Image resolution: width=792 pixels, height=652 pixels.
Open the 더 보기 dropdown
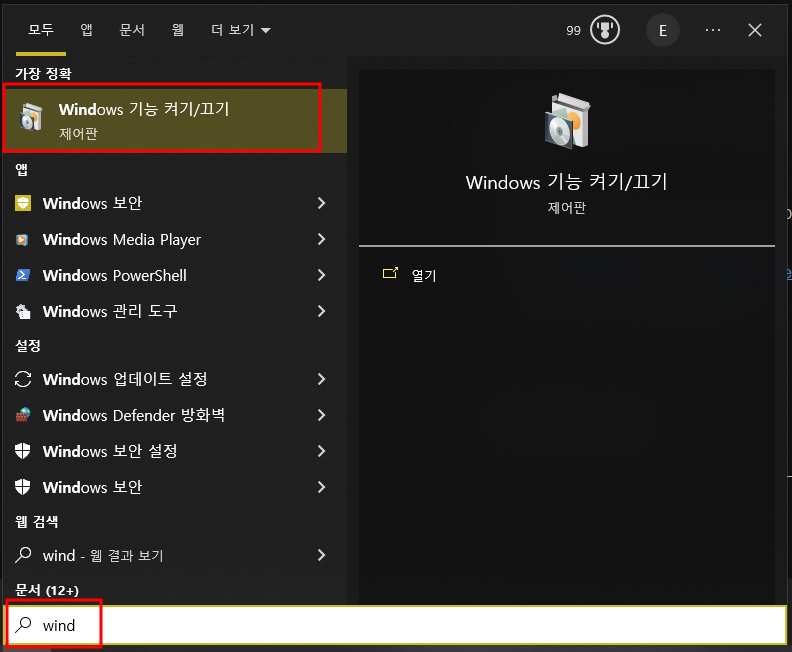pyautogui.click(x=240, y=30)
